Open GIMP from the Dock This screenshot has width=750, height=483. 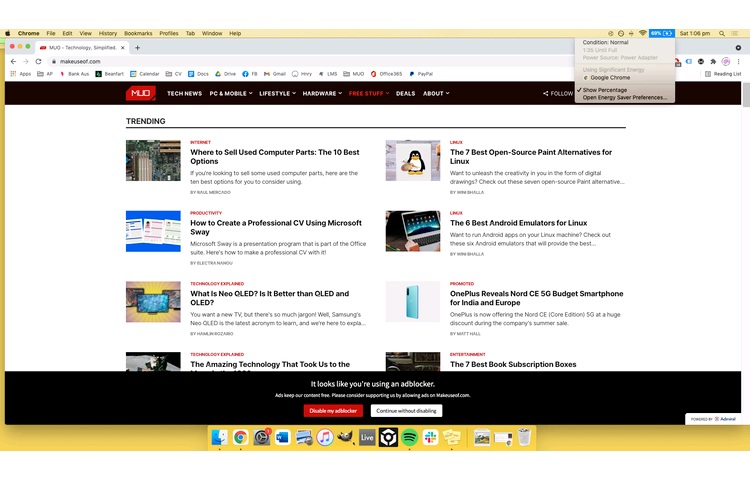346,437
